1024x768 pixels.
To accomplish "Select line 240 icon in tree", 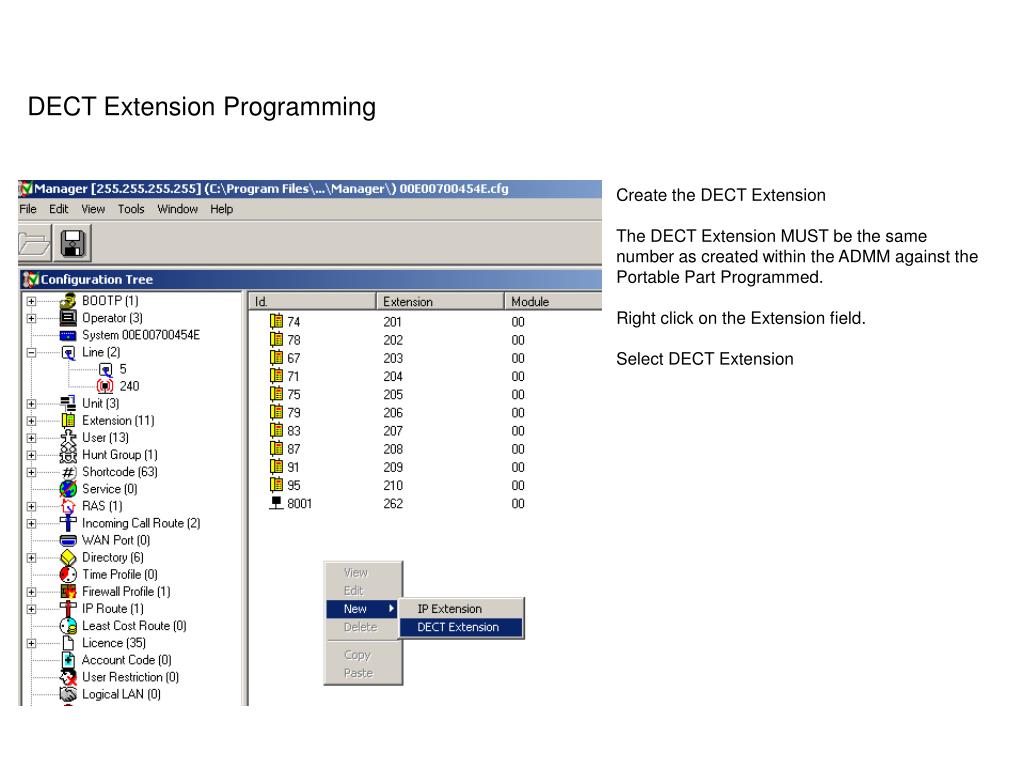I will (x=105, y=387).
